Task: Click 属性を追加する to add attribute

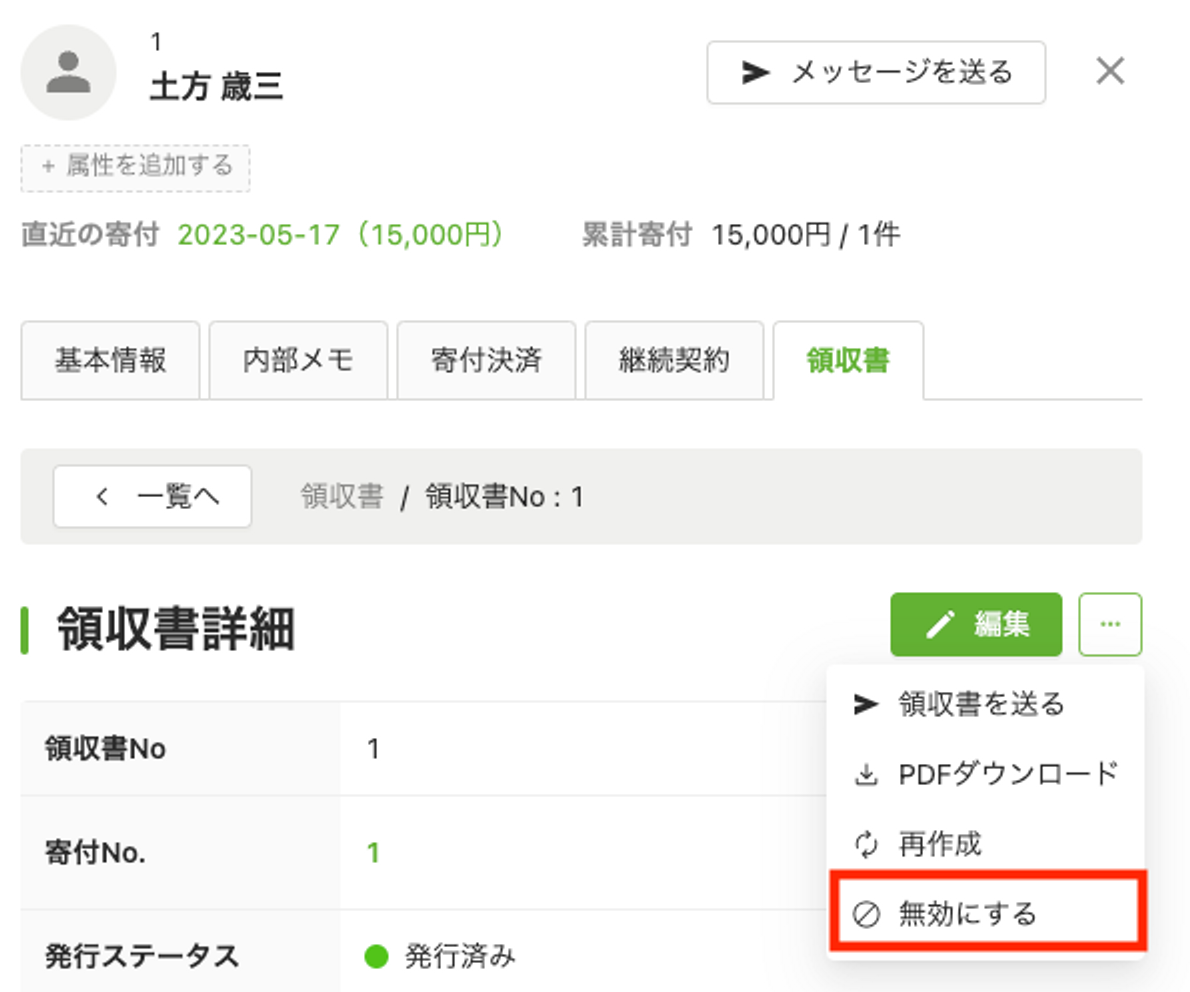Action: pyautogui.click(x=135, y=167)
